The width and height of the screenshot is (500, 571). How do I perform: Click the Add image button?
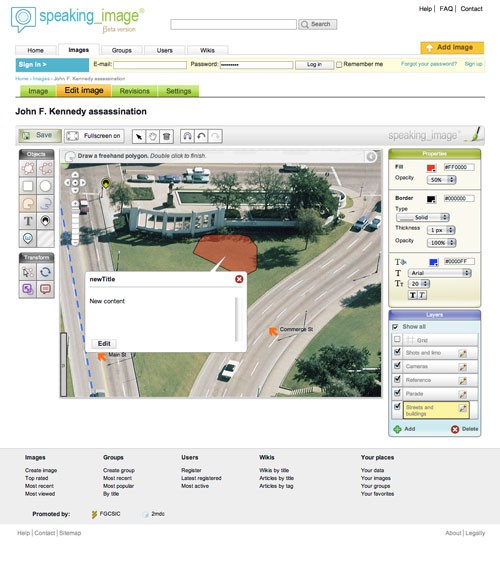(x=452, y=47)
